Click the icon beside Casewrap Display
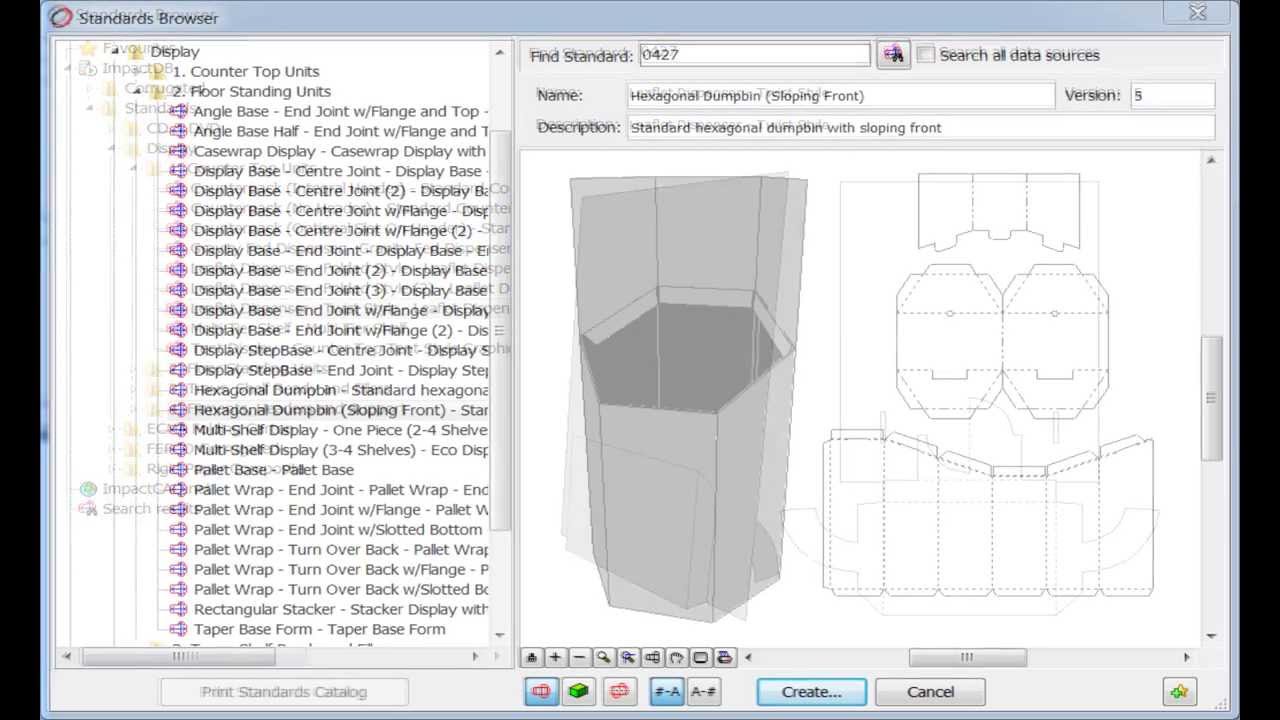 point(178,151)
